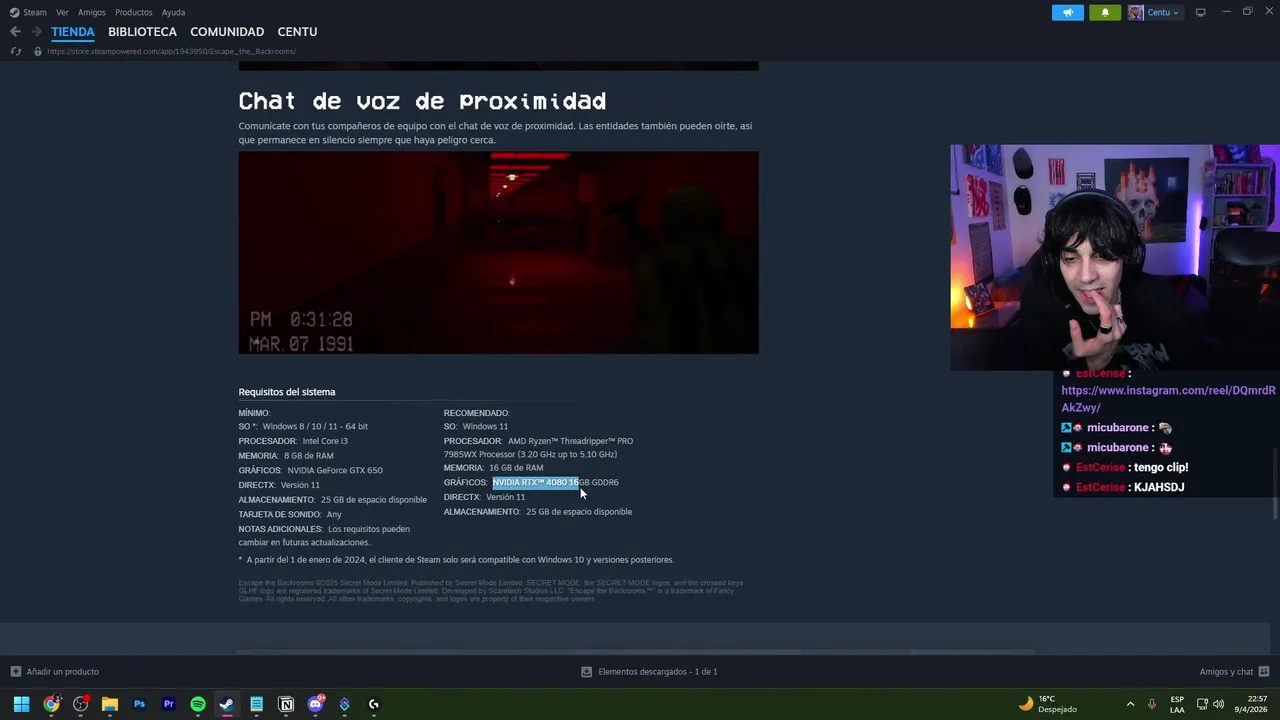Click the page vertical scrollbar thumb
Screen dimensions: 1280x720
(x=1275, y=485)
